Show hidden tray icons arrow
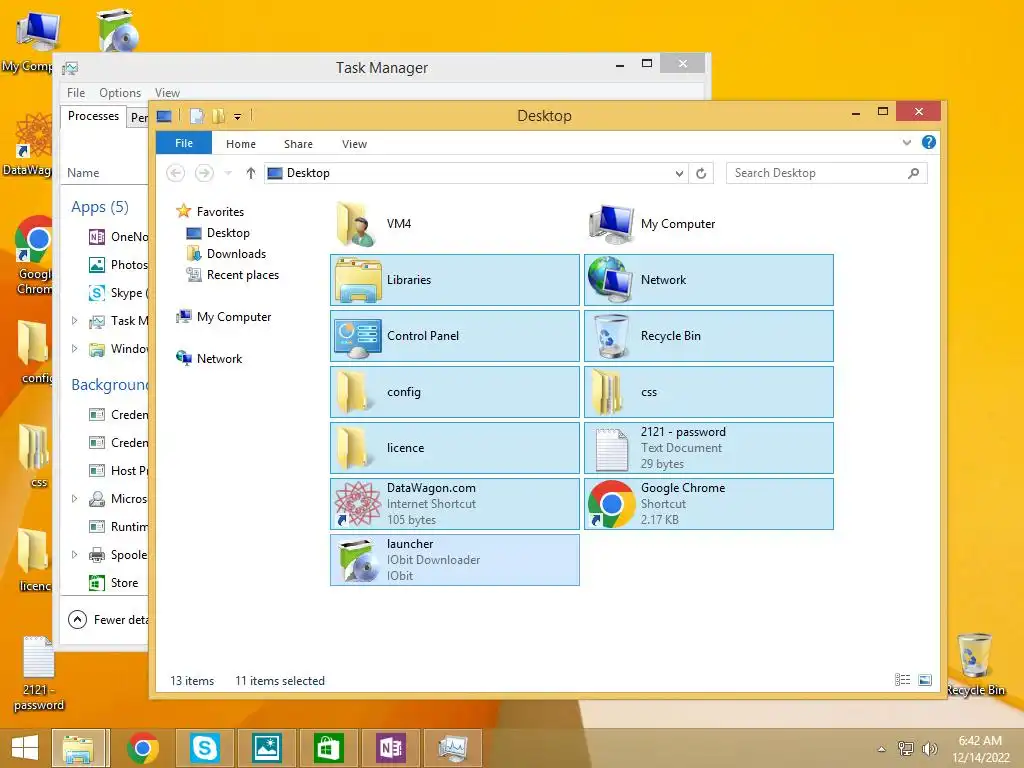The width and height of the screenshot is (1024, 768). (882, 749)
